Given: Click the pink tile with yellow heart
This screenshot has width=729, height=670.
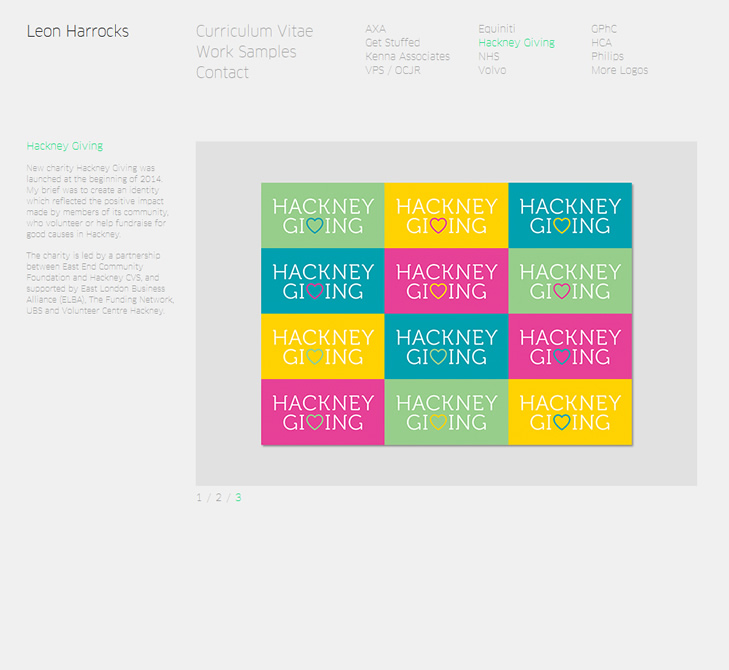Looking at the screenshot, I should (x=446, y=281).
